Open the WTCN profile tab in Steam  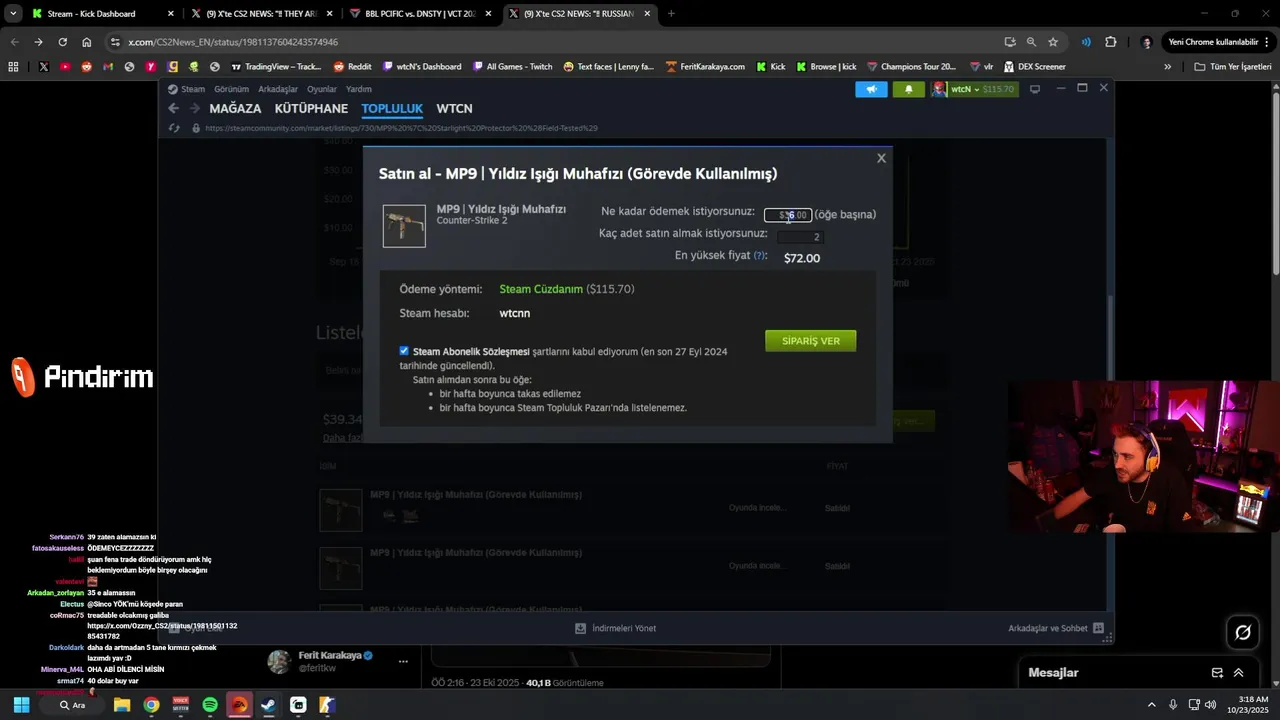click(x=454, y=108)
